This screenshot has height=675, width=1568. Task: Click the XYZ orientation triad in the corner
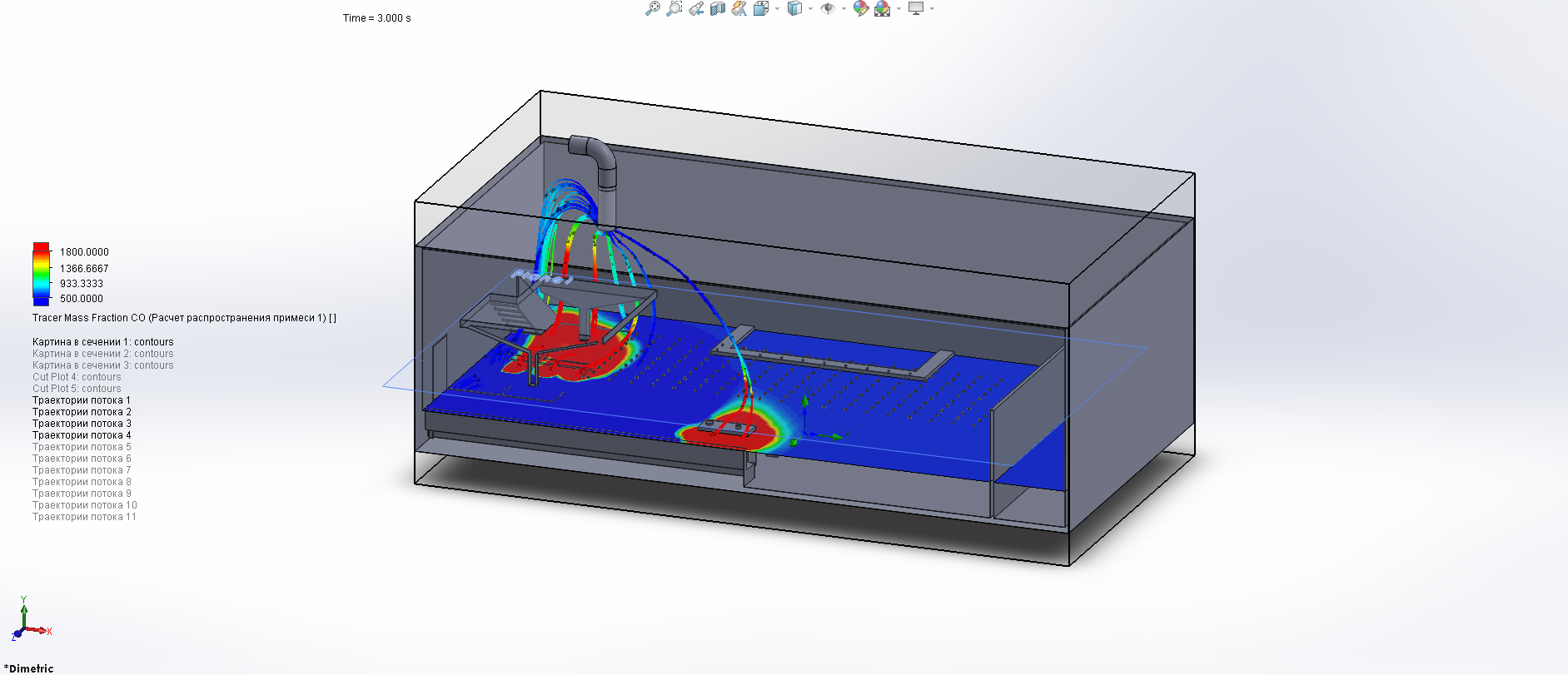click(31, 618)
